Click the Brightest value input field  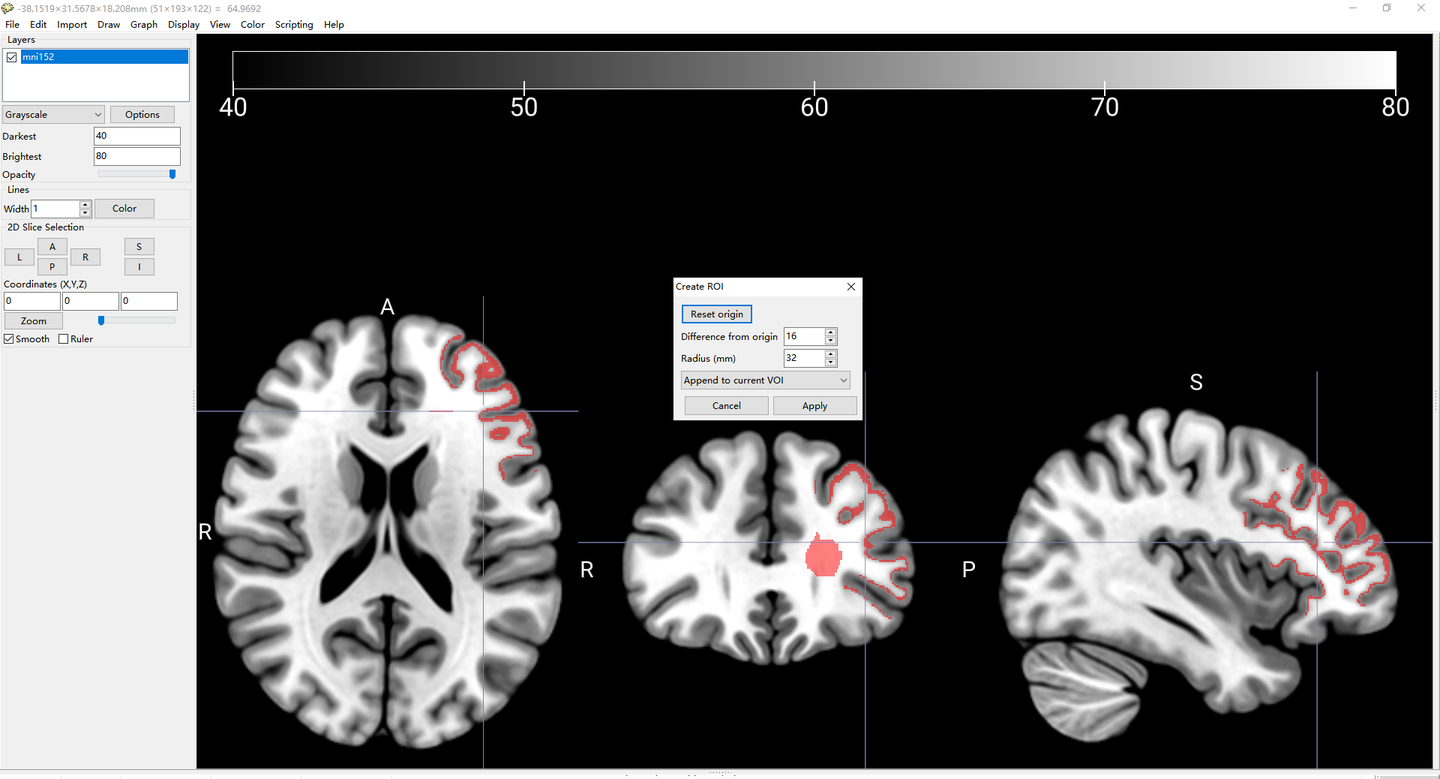click(137, 156)
